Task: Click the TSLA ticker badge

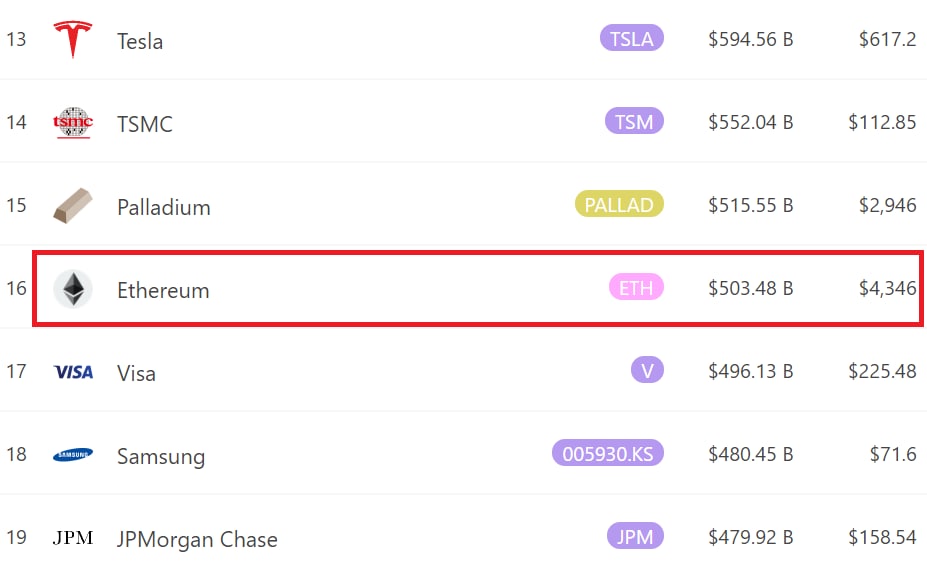Action: click(x=632, y=38)
